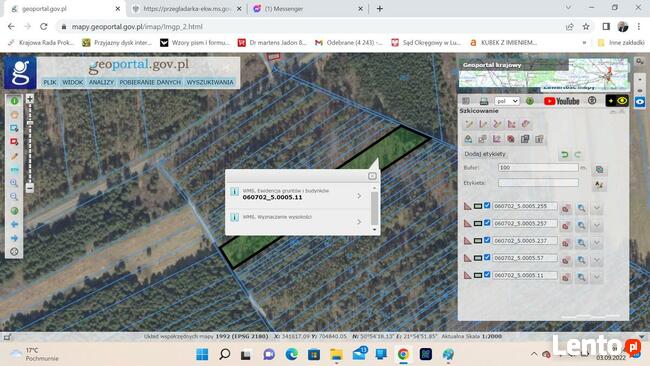Open the 'pol' language dropdown
Viewport: 650px width, 366px height.
click(x=507, y=101)
